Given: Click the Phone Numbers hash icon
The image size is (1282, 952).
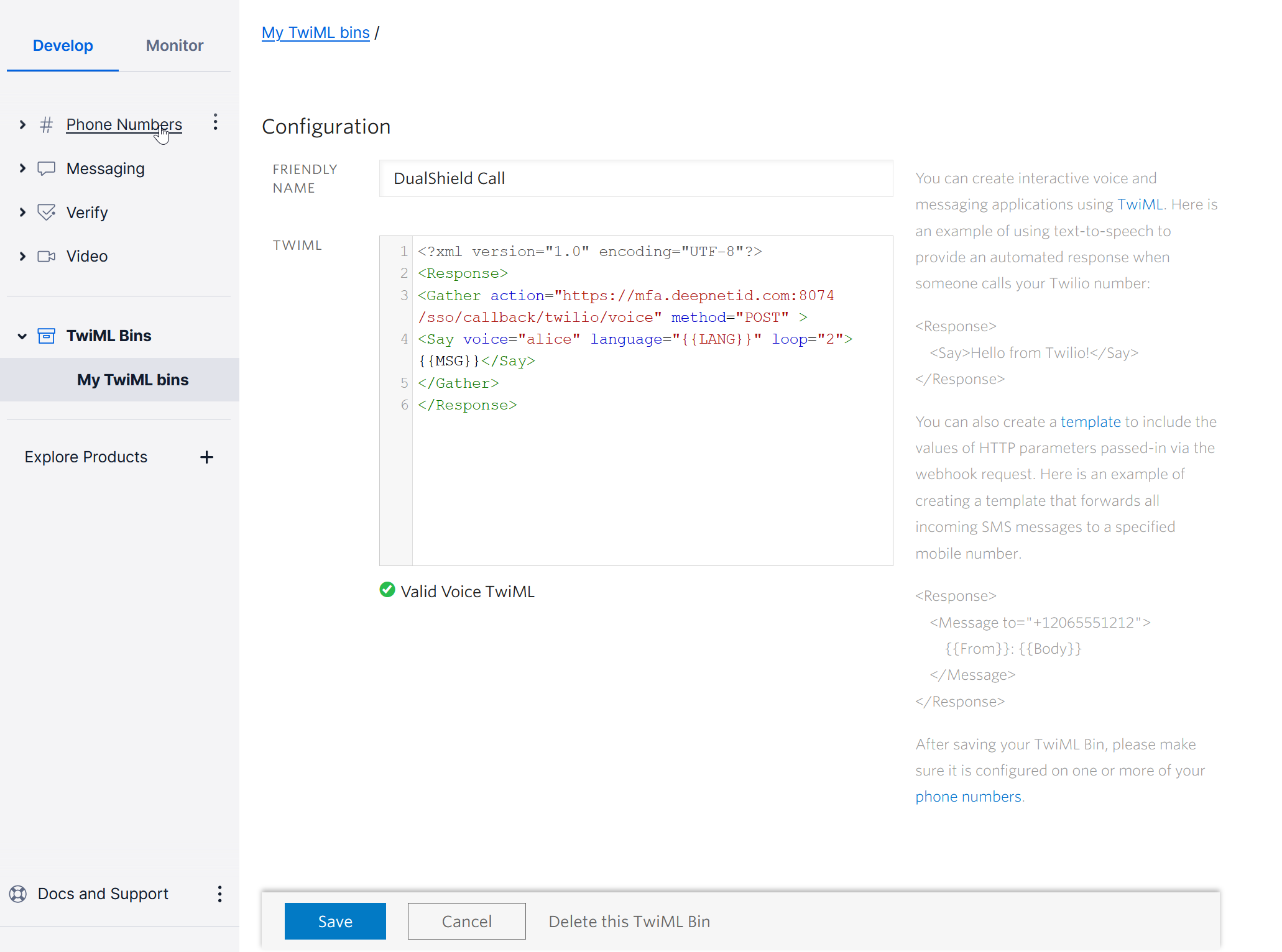Looking at the screenshot, I should pyautogui.click(x=46, y=125).
